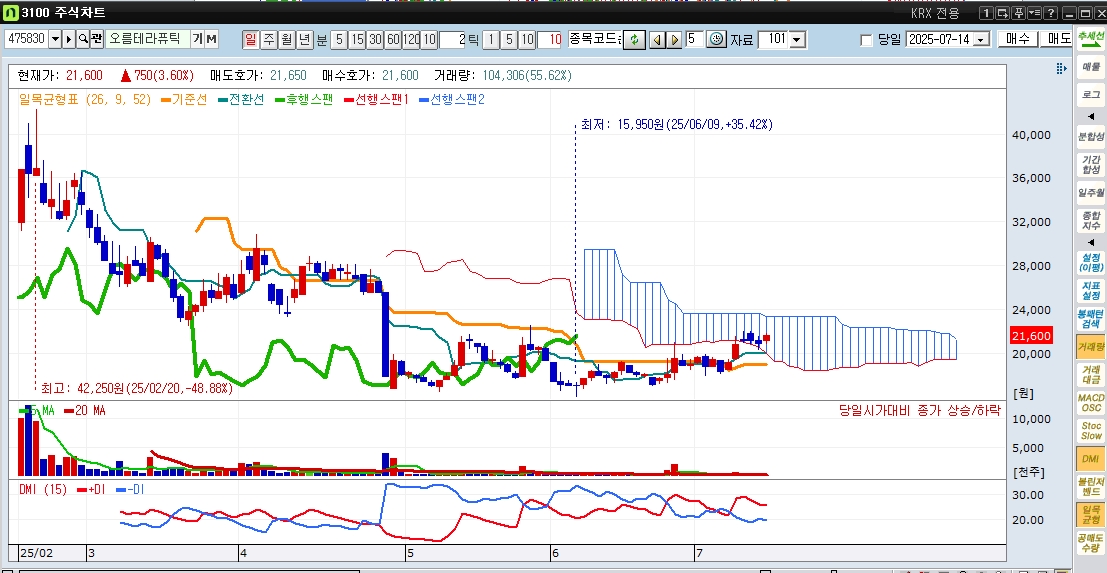Toggle the 일목균형 indicator button
Viewport: 1107px width, 573px height.
point(1090,514)
